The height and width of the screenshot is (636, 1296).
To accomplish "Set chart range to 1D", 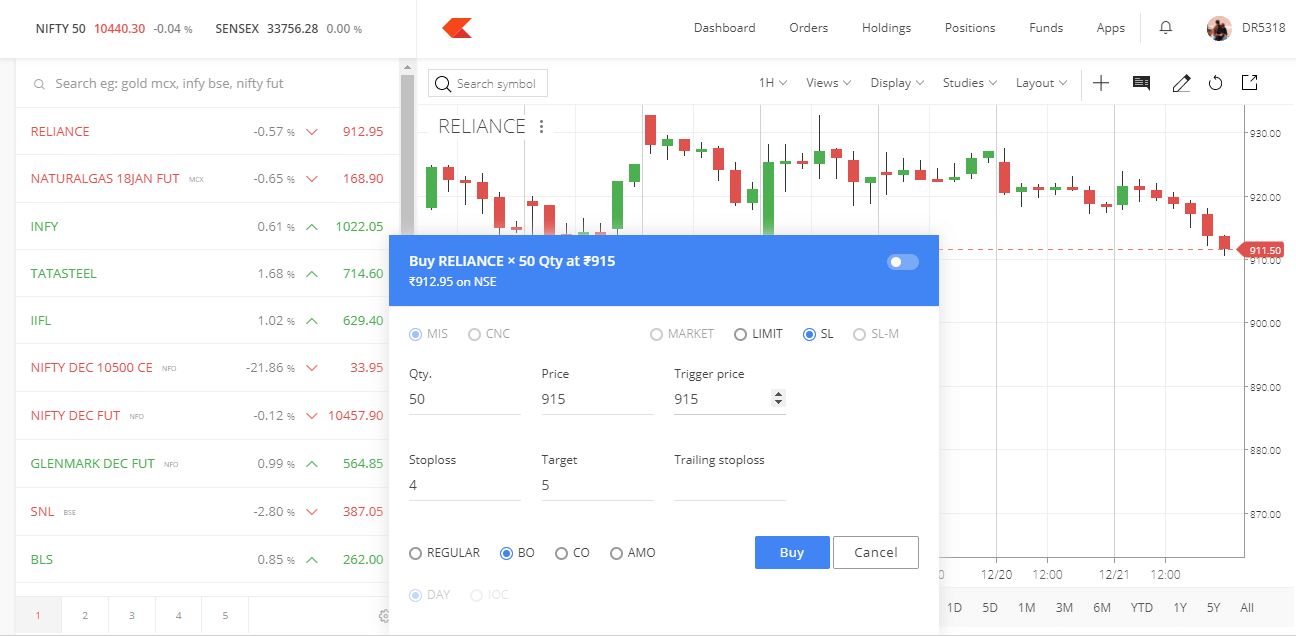I will pos(955,607).
